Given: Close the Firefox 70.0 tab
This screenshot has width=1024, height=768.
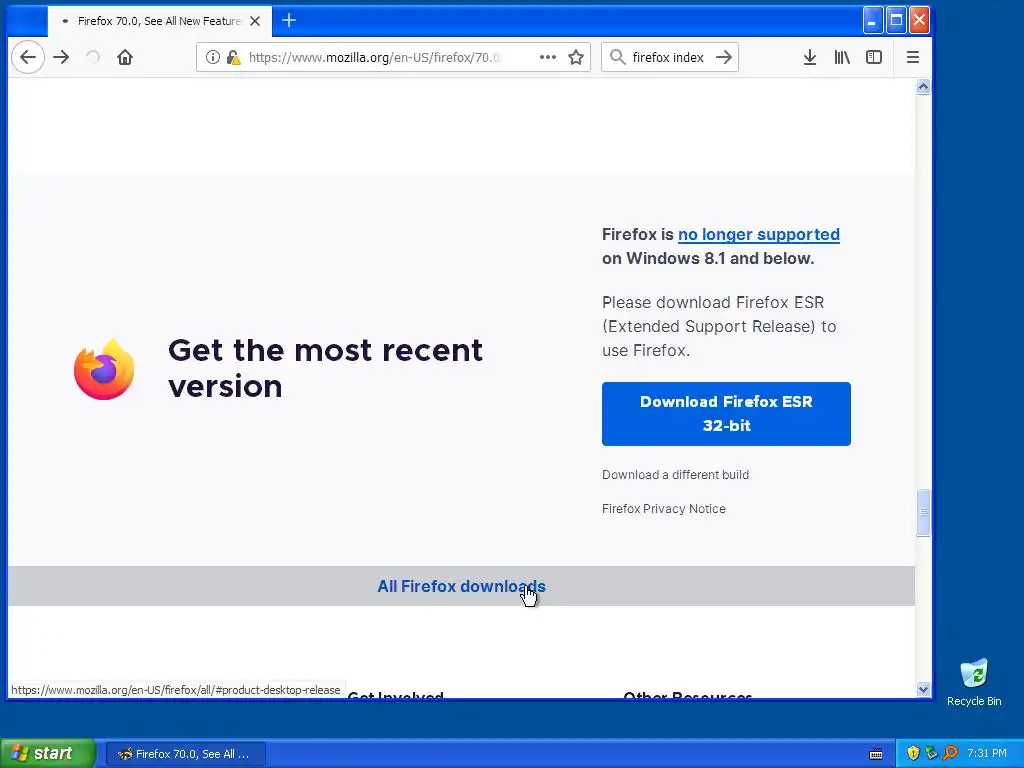Looking at the screenshot, I should tap(255, 21).
